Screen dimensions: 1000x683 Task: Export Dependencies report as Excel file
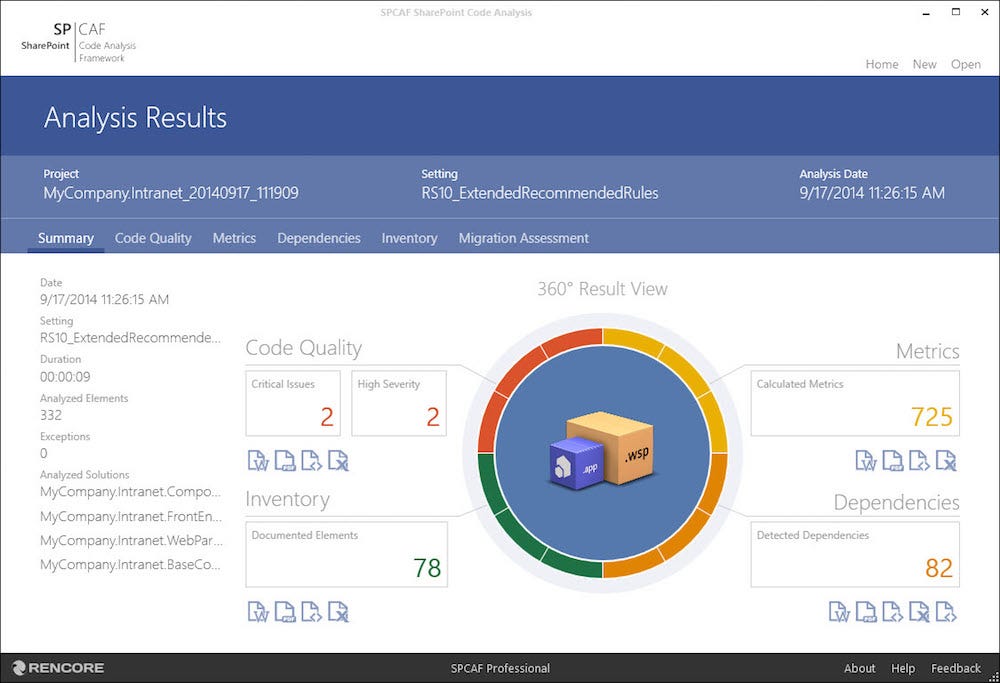(x=919, y=611)
